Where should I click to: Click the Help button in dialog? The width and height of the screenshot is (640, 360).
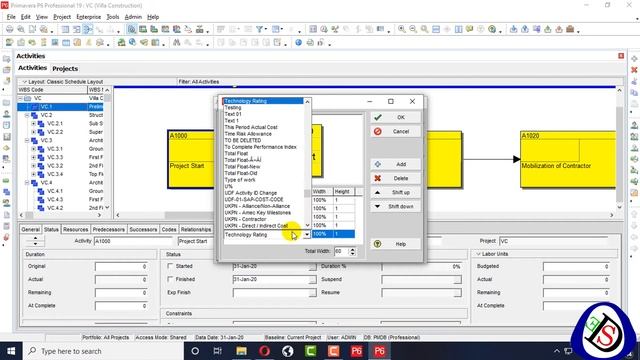coord(396,244)
